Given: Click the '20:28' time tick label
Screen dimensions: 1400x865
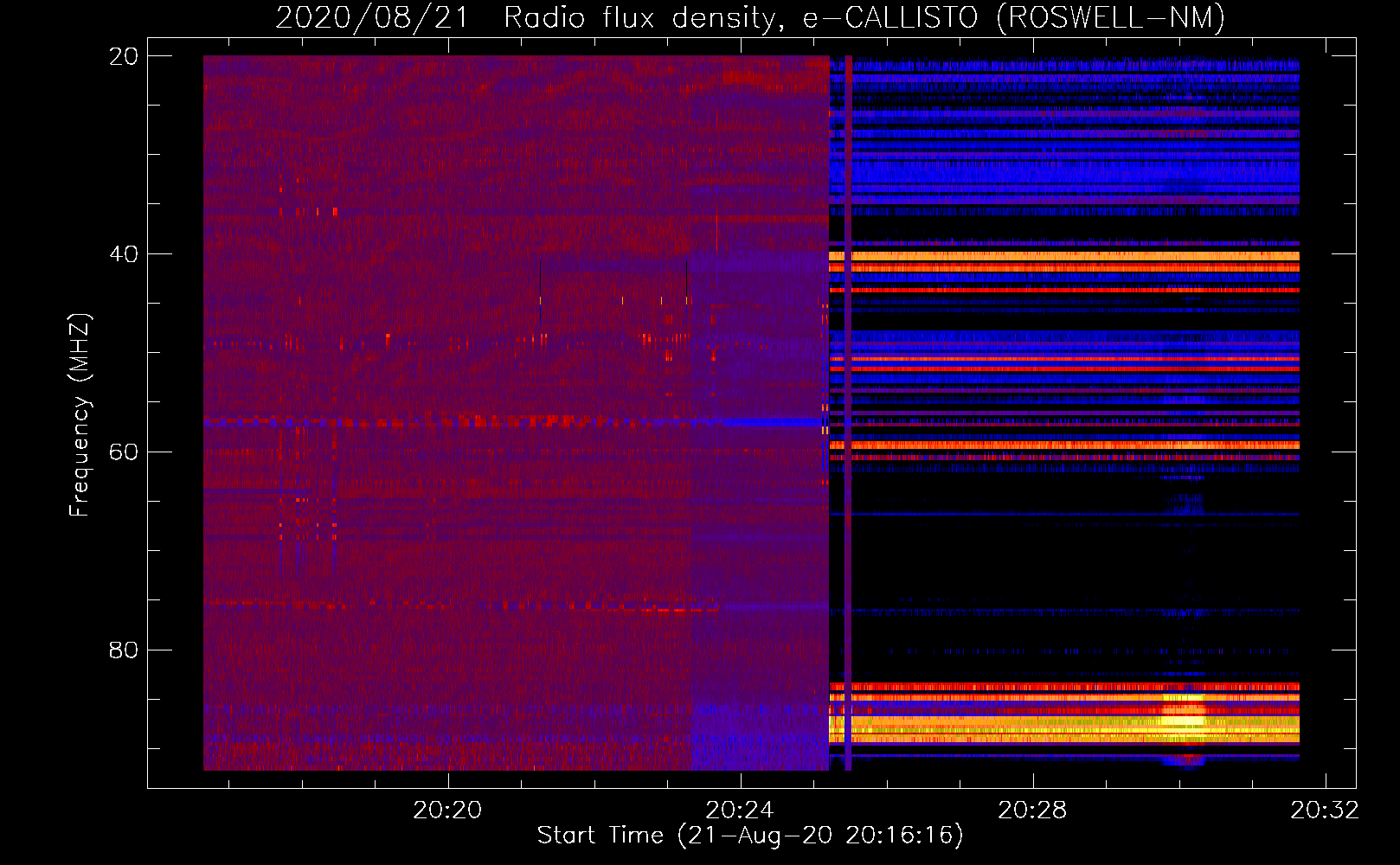Looking at the screenshot, I should 1032,811.
